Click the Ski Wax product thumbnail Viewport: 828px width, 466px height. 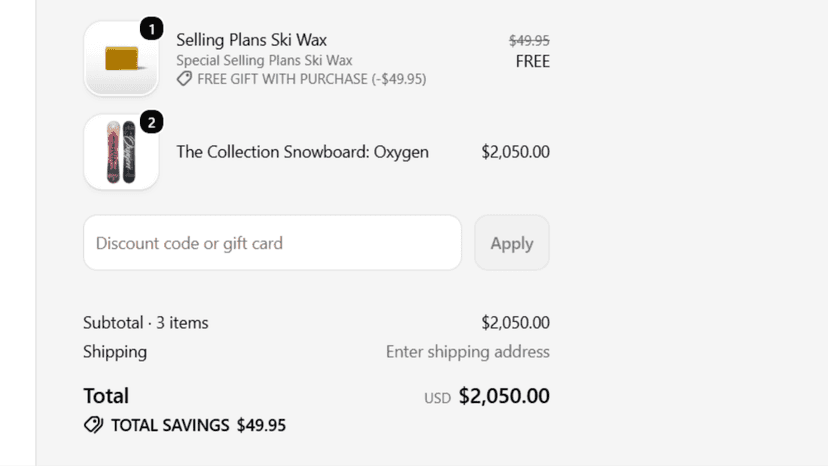pos(121,59)
